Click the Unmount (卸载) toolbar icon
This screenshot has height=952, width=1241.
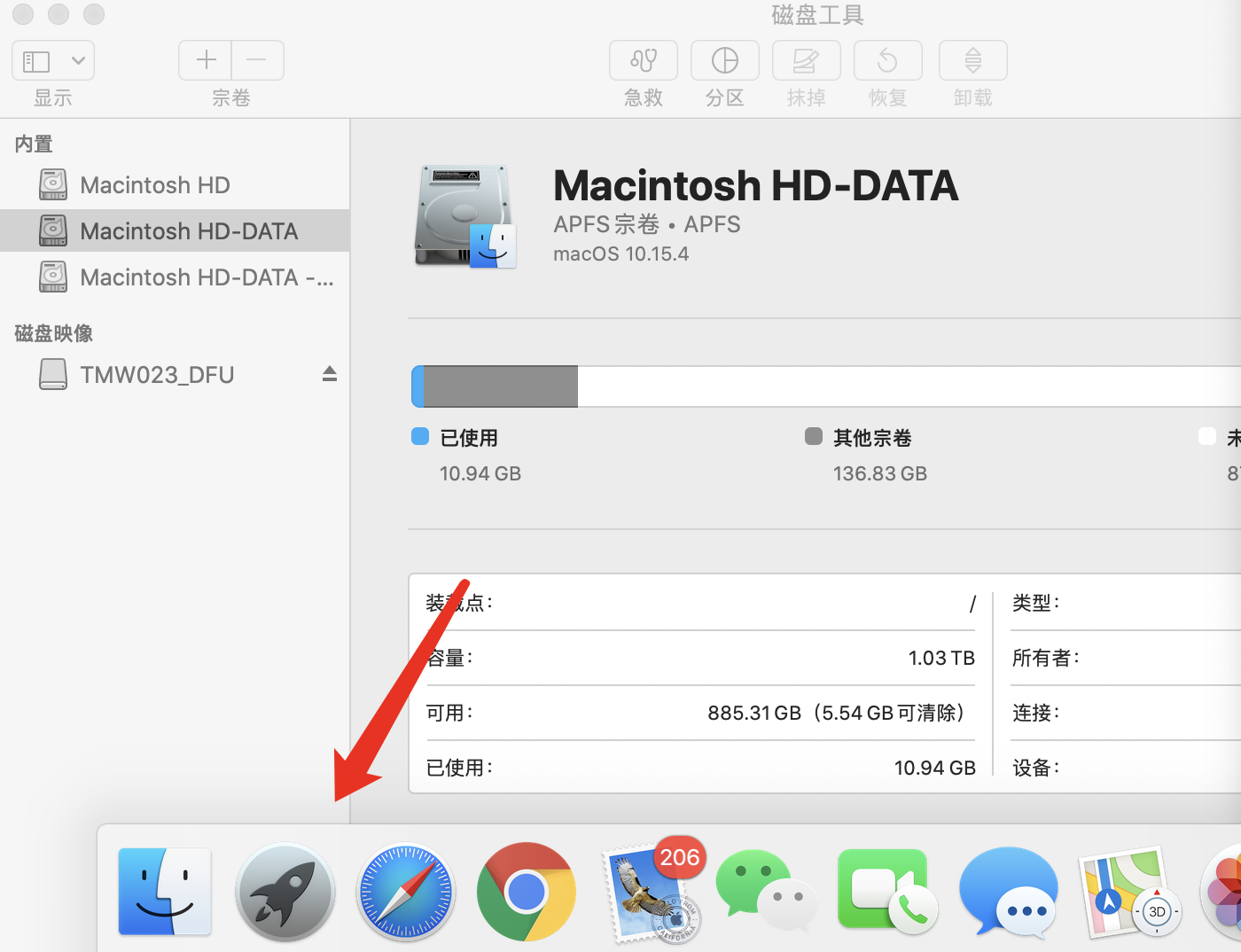pyautogui.click(x=973, y=60)
